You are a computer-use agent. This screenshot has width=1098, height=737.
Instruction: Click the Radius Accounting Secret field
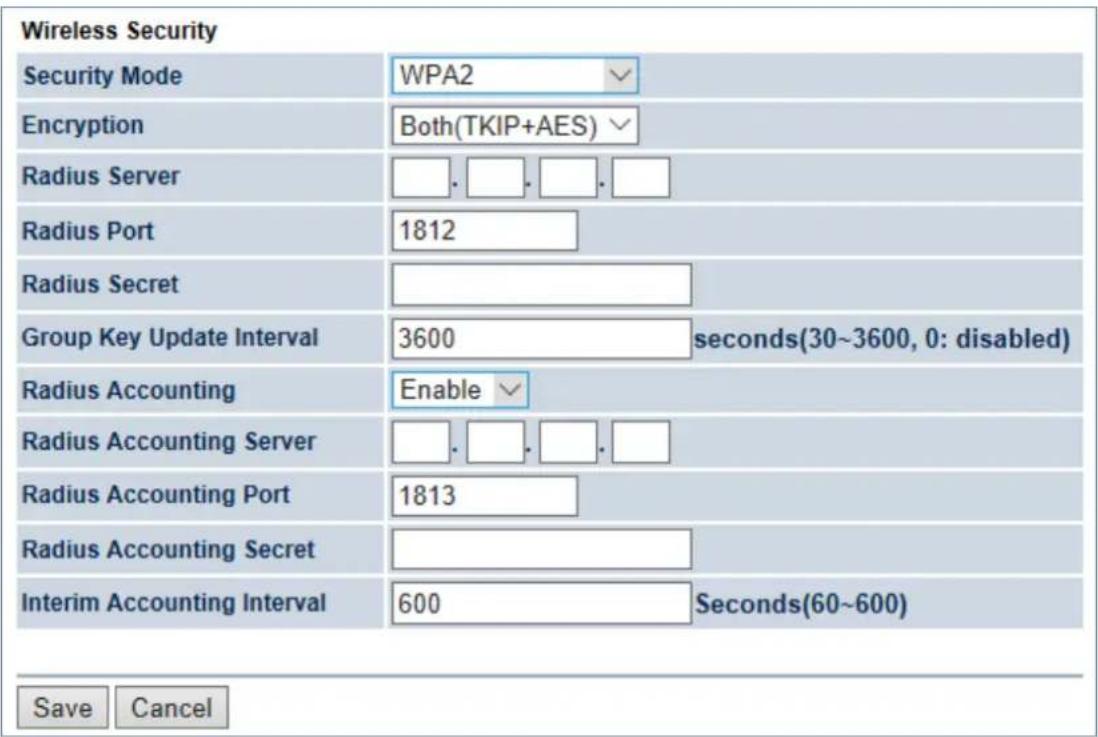pyautogui.click(x=541, y=549)
